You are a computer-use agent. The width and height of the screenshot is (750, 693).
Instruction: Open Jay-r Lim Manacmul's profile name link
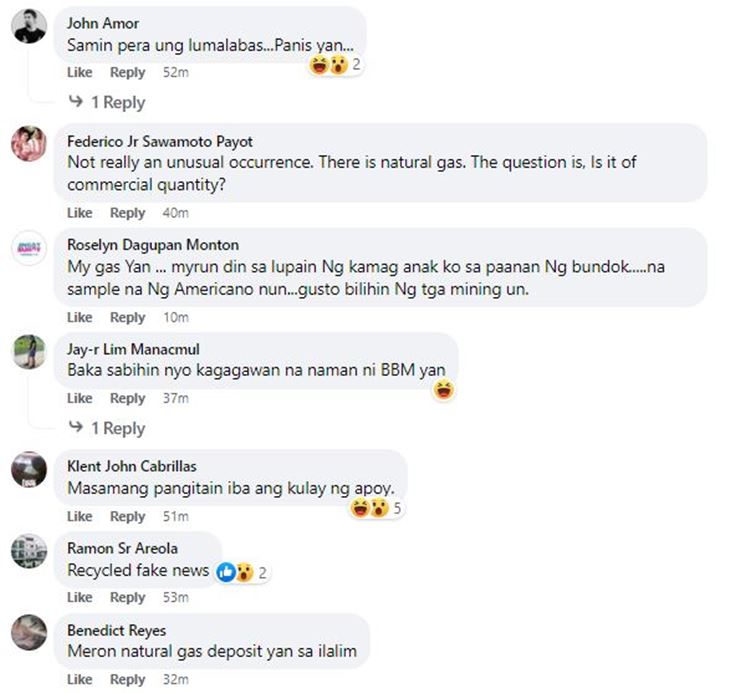tap(133, 349)
